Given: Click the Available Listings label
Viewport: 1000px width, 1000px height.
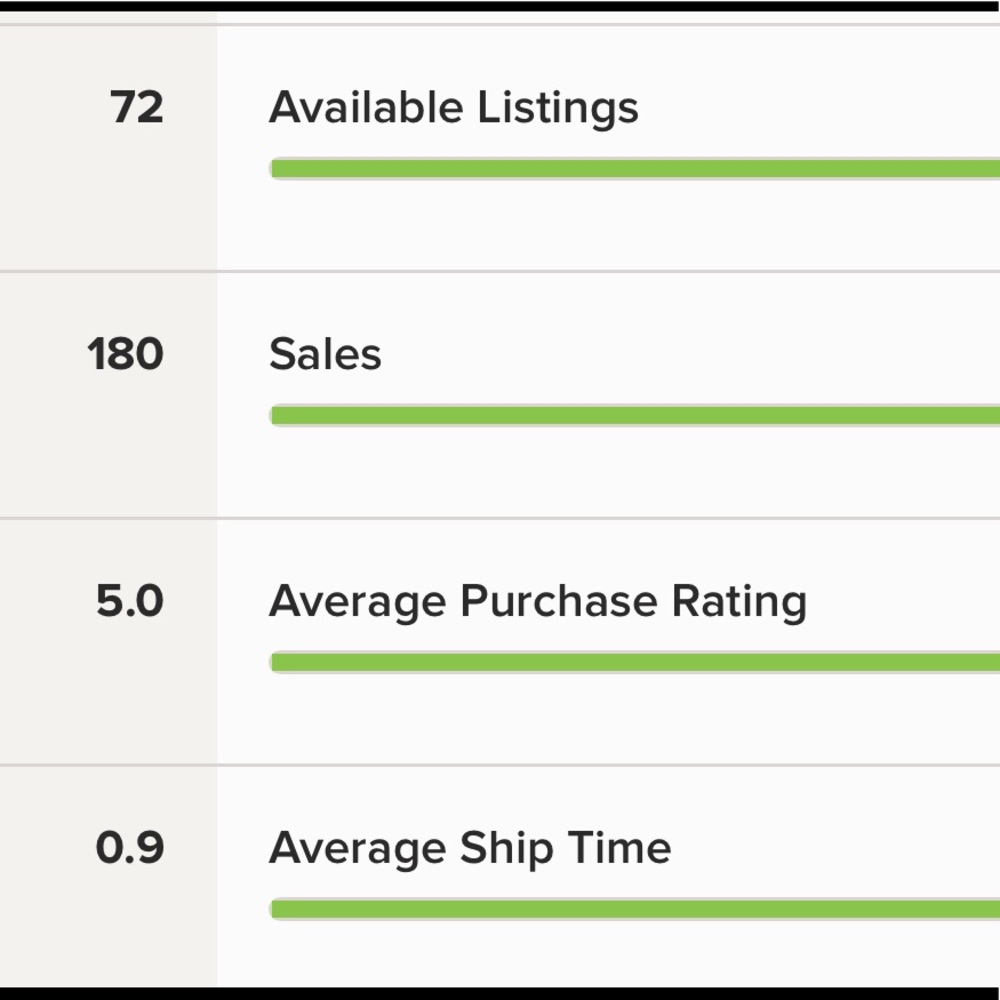Looking at the screenshot, I should 453,108.
